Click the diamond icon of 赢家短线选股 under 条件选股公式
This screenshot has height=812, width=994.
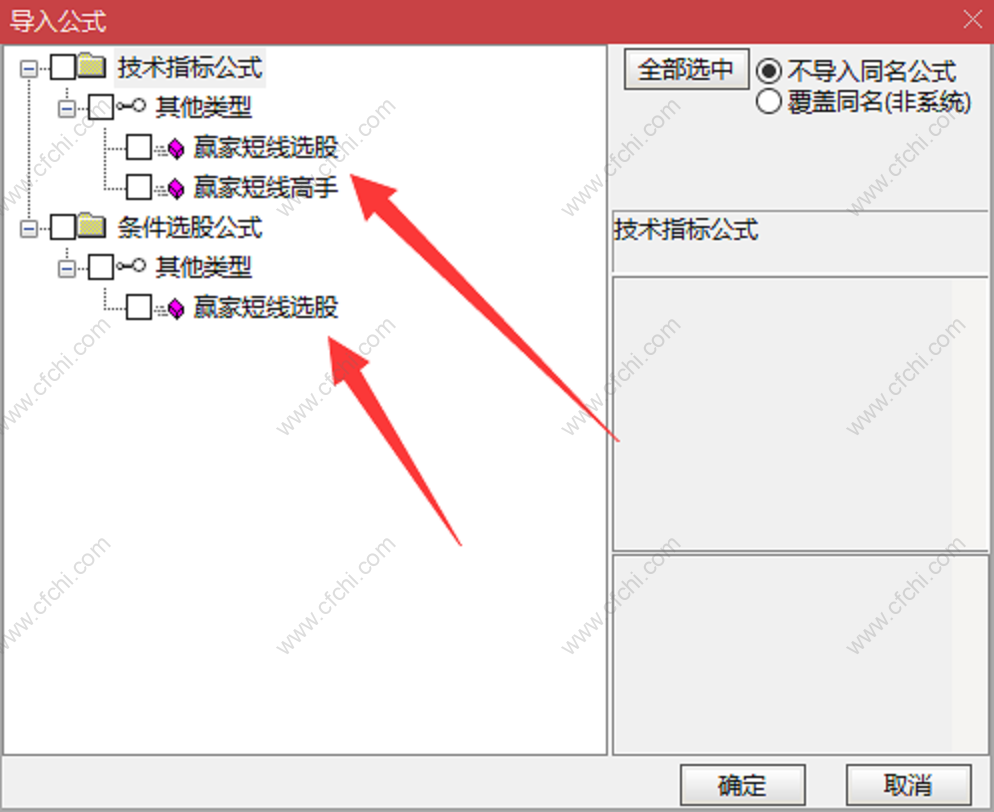[176, 307]
